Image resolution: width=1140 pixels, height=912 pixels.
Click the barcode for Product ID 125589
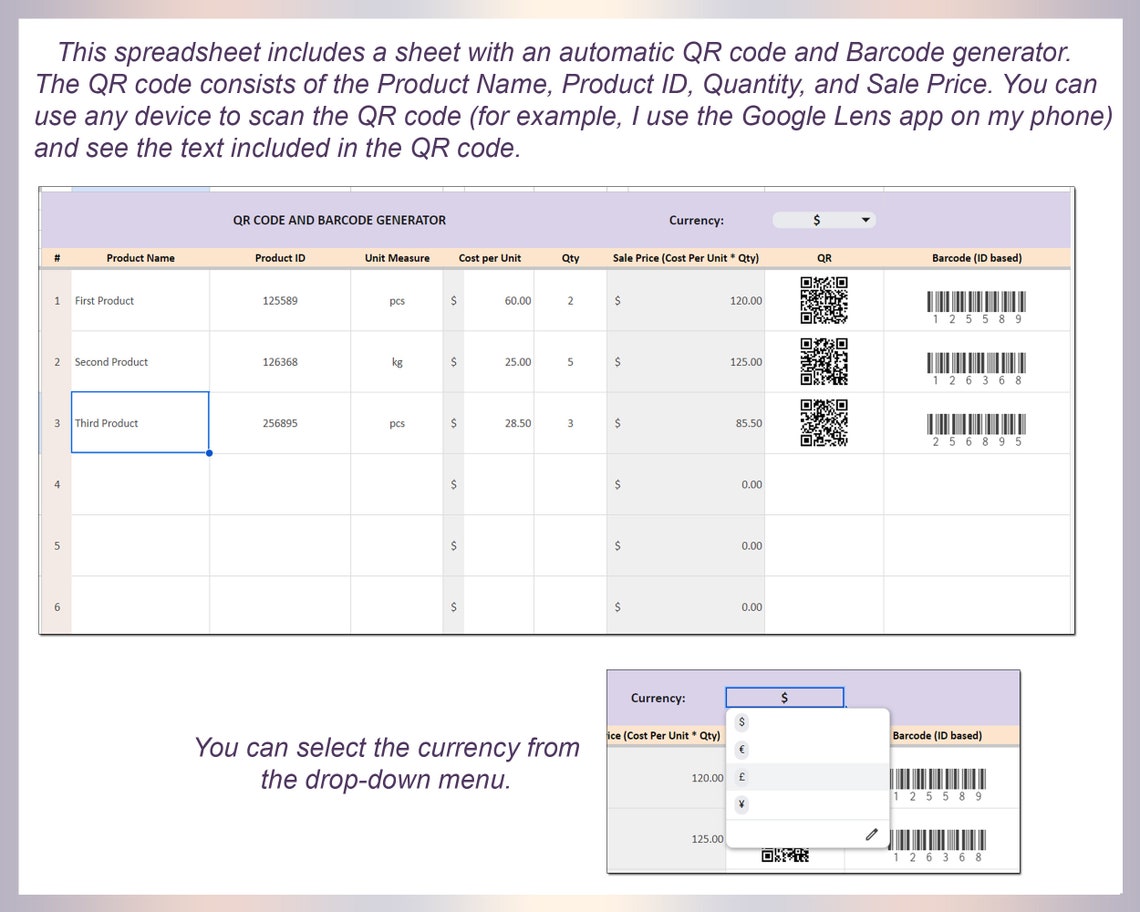click(x=975, y=303)
